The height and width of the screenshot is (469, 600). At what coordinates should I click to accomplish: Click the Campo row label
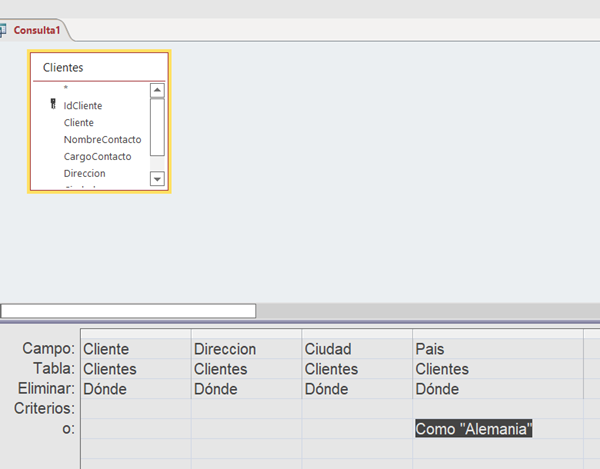[x=49, y=348]
